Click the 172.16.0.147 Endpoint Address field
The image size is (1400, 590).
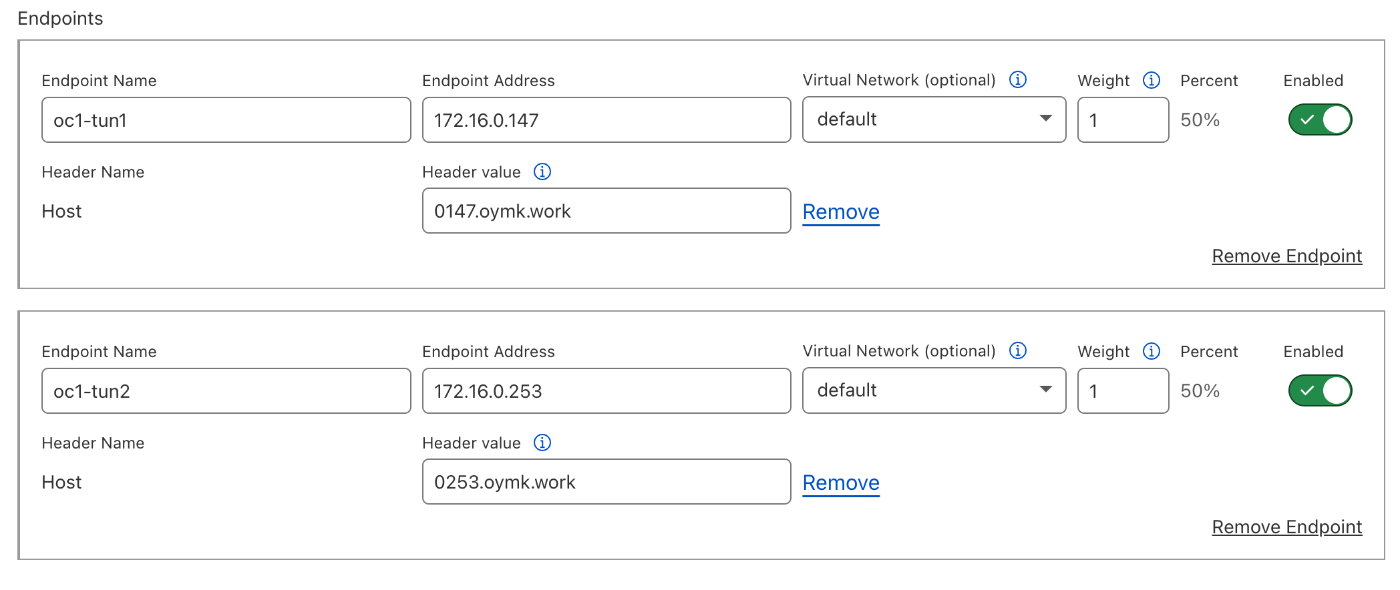[x=606, y=120]
